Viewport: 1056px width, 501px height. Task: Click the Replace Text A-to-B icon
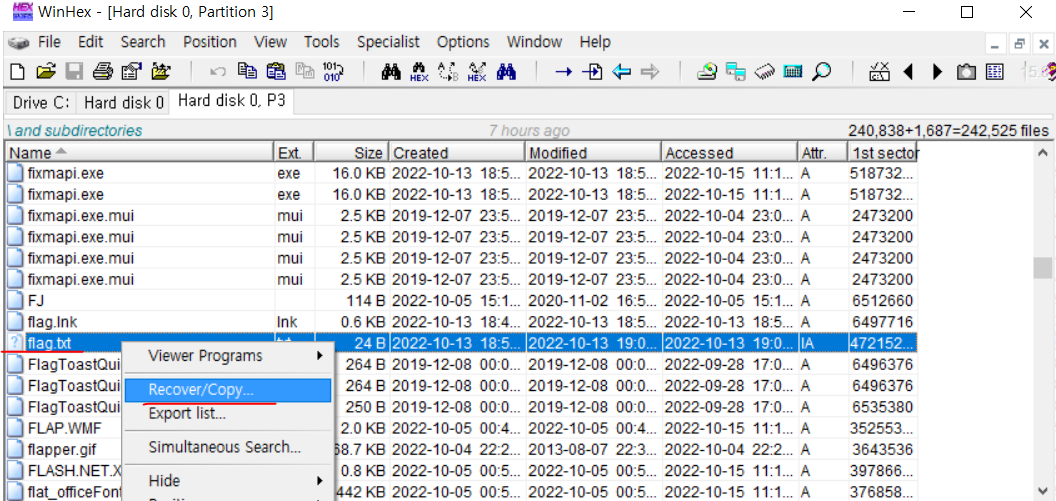click(x=448, y=71)
